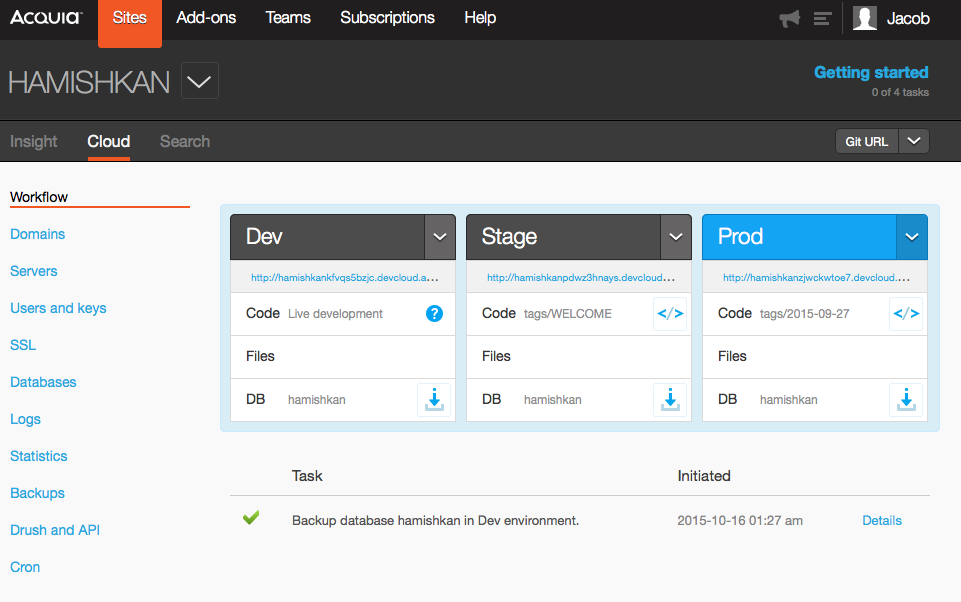This screenshot has width=961, height=602.
Task: Switch to the Cloud tab
Action: [108, 142]
